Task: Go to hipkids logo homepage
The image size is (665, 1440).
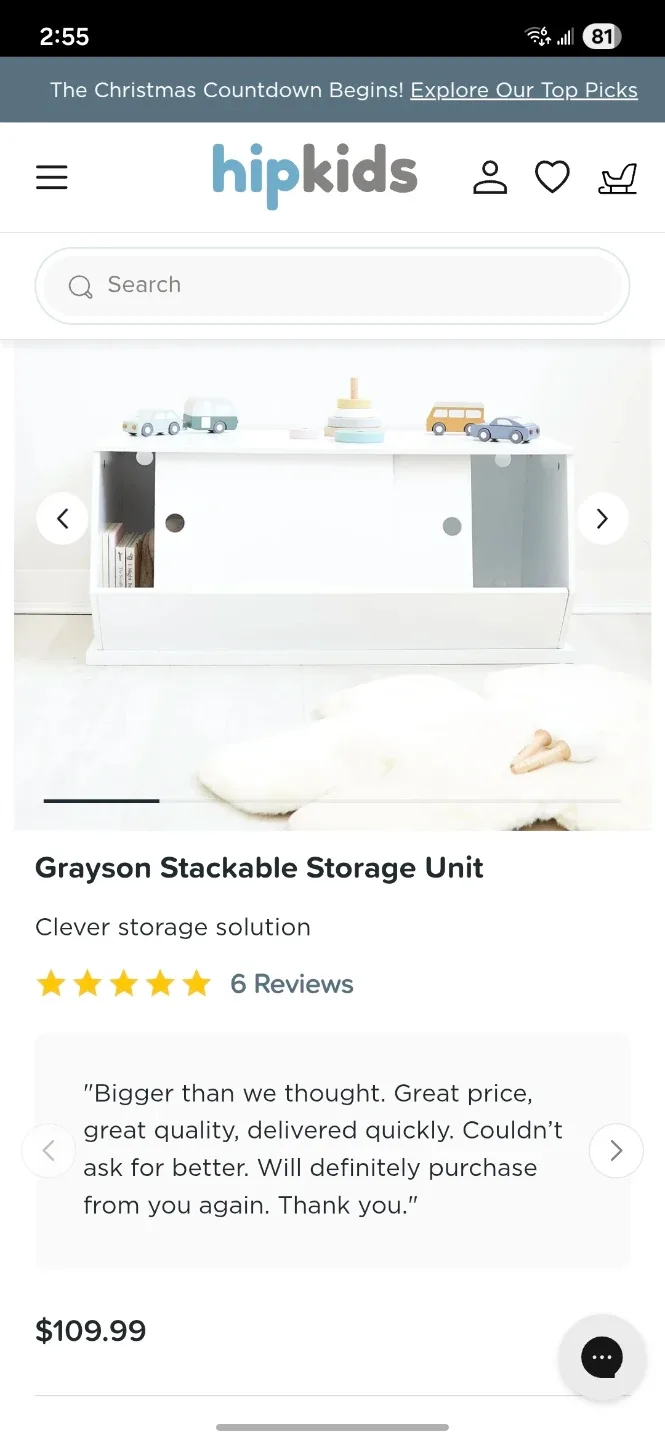Action: tap(314, 175)
